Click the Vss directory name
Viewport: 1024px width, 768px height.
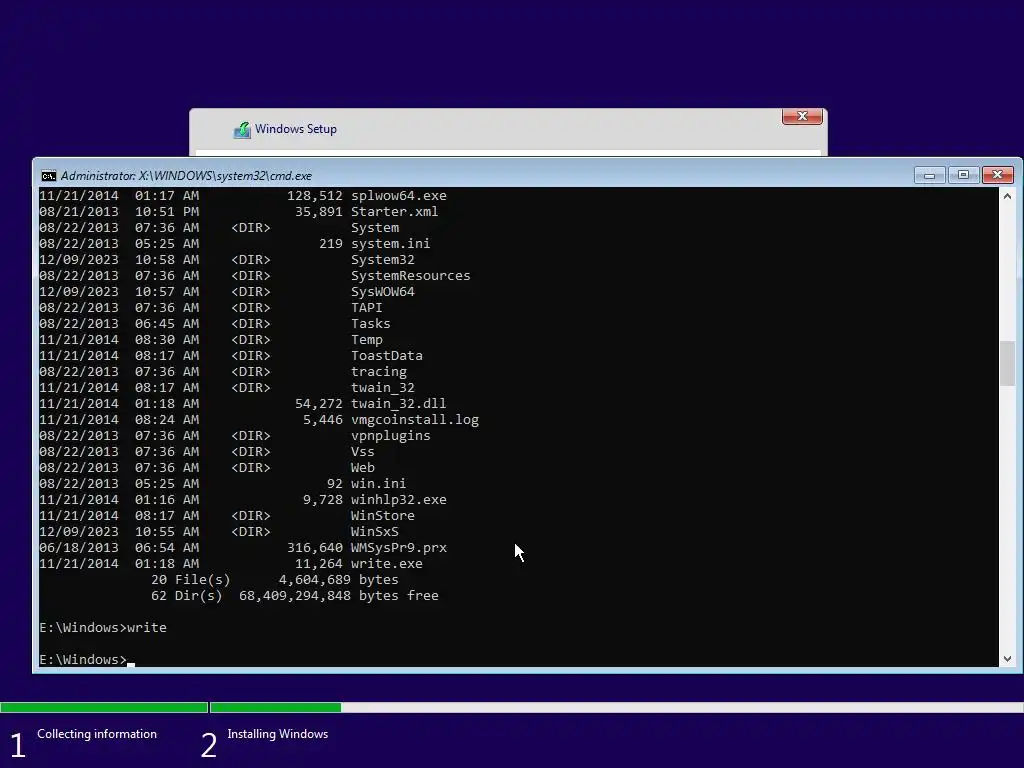click(362, 451)
